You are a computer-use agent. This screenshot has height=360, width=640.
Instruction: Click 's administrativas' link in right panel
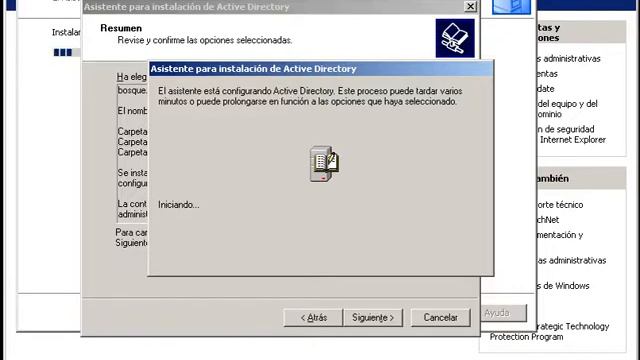[569, 59]
